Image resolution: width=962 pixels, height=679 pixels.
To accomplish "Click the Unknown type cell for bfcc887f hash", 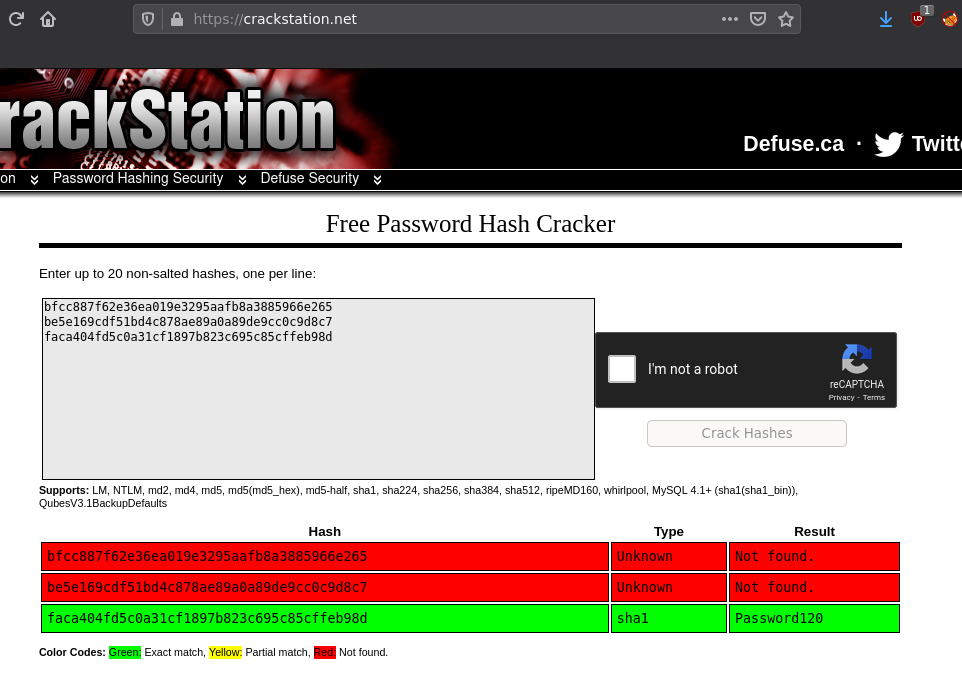I will (669, 556).
